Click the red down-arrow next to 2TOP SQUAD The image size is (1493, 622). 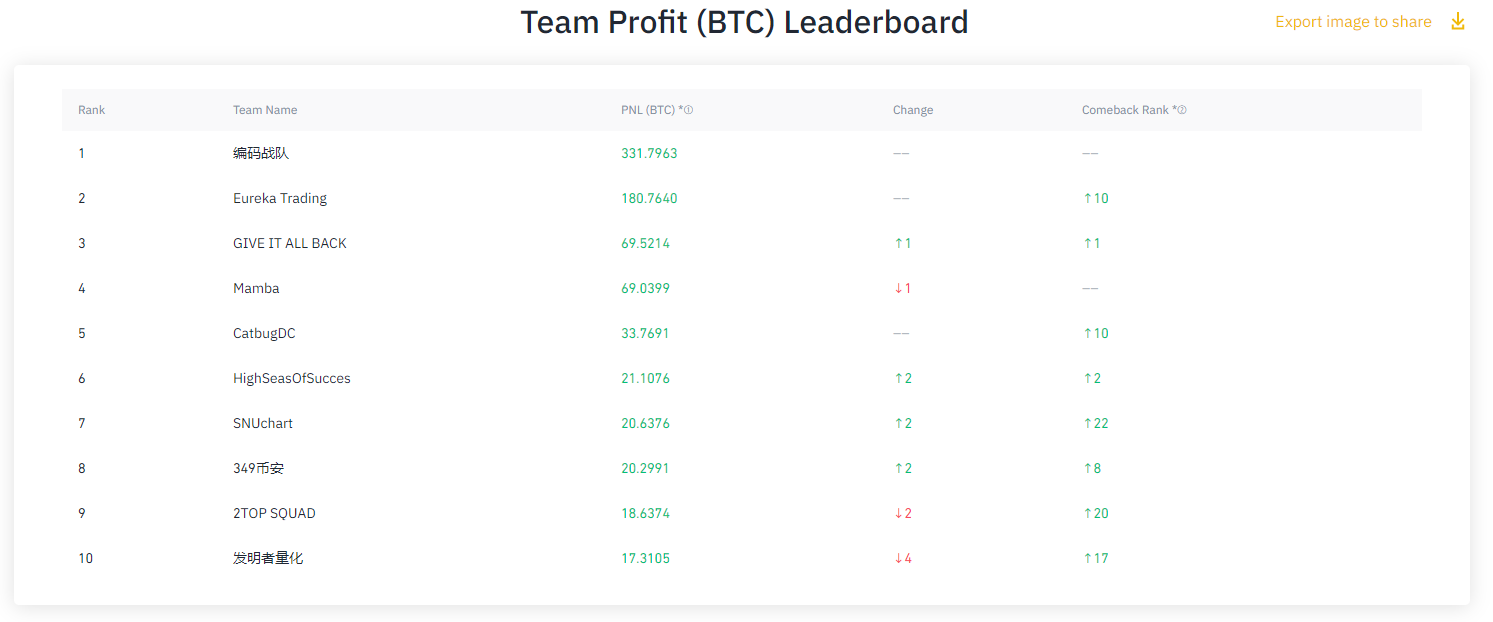coord(900,513)
